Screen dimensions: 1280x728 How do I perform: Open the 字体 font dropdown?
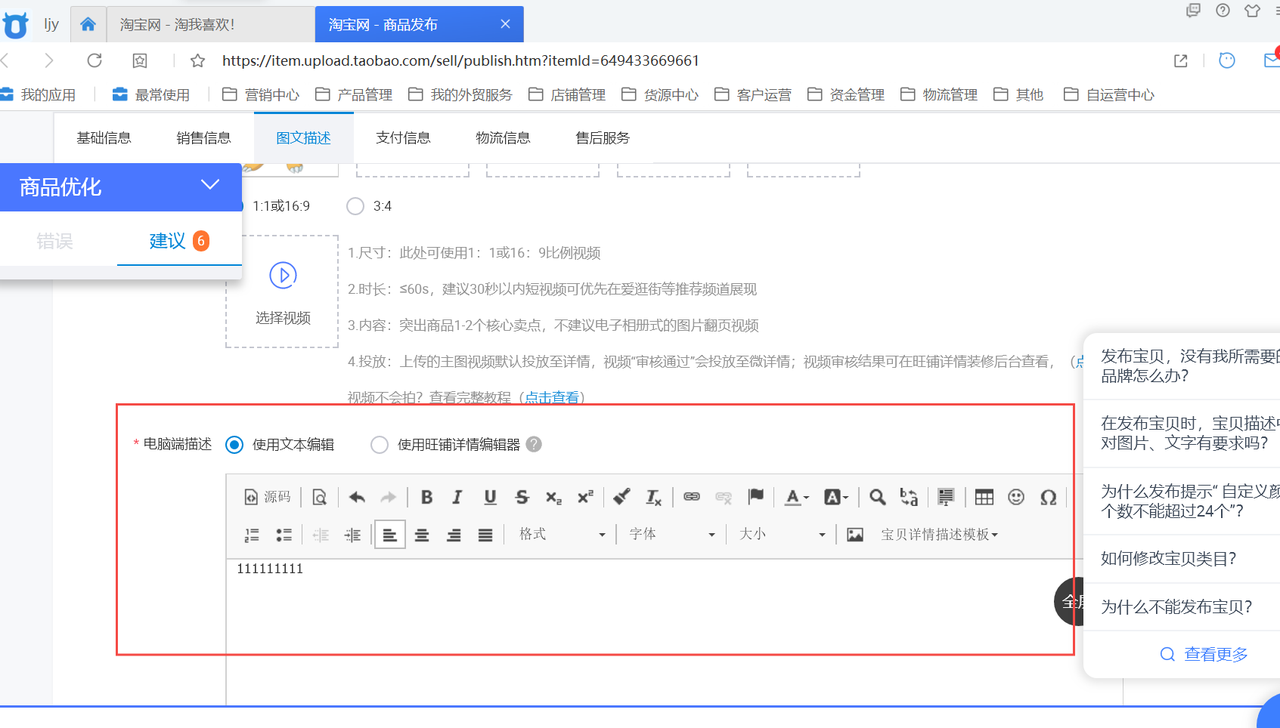pos(672,535)
